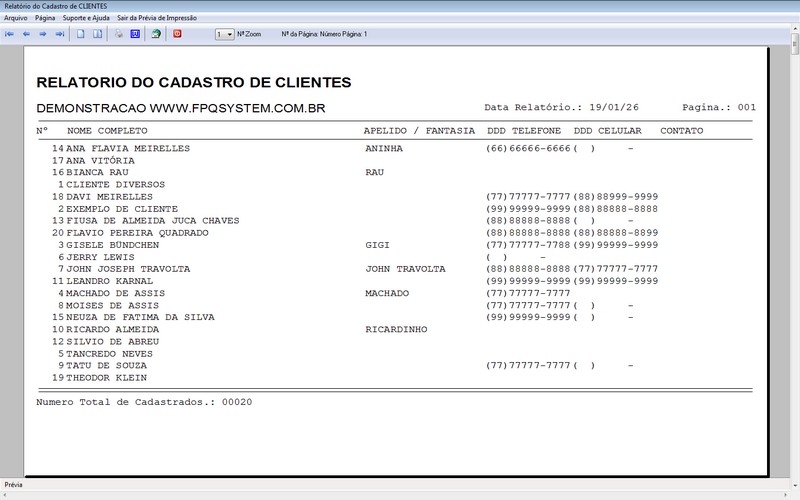
Task: Click the name MOISES DE ASSIS
Action: click(x=113, y=306)
